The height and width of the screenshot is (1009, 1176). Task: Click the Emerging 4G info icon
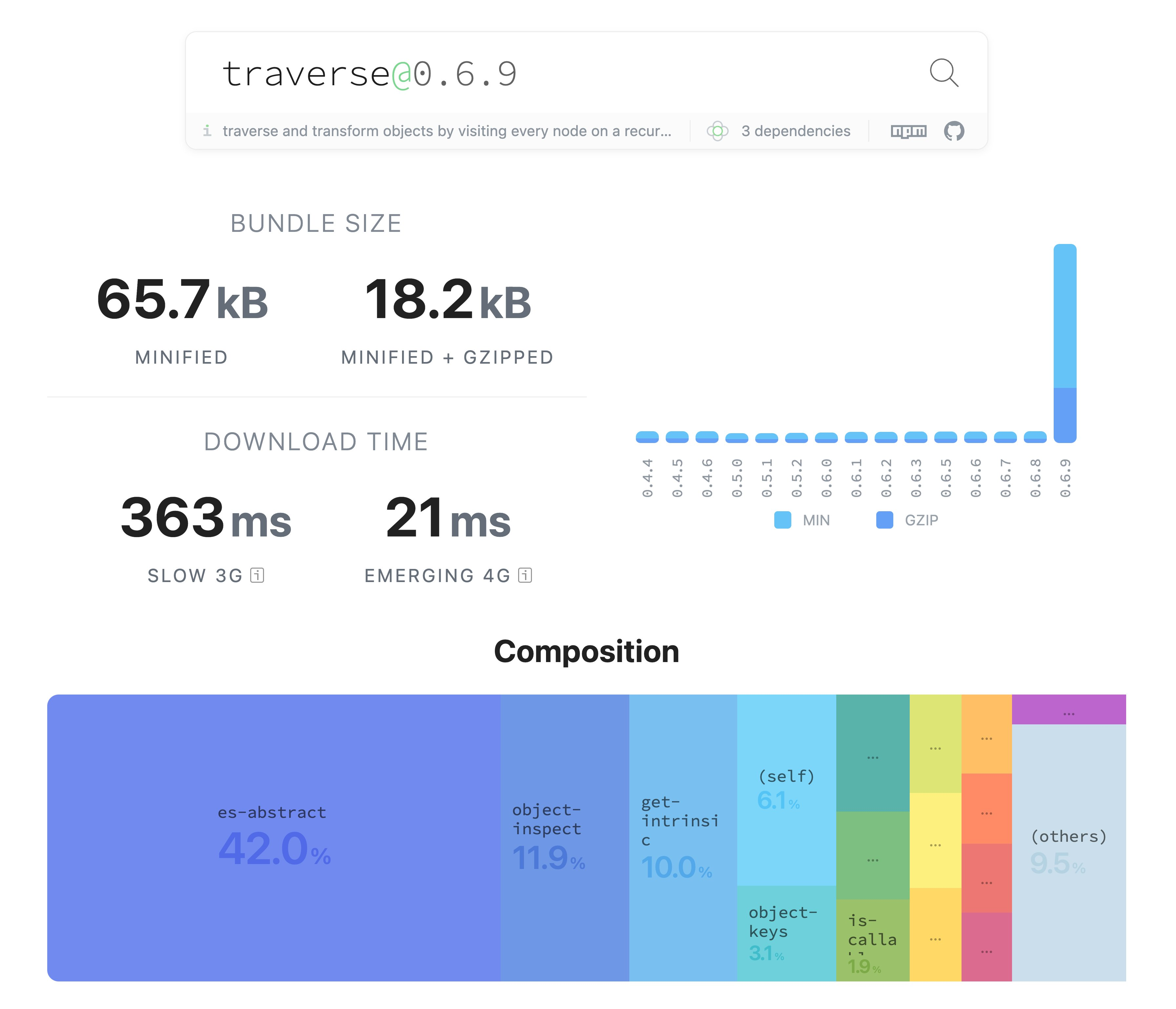(x=525, y=575)
